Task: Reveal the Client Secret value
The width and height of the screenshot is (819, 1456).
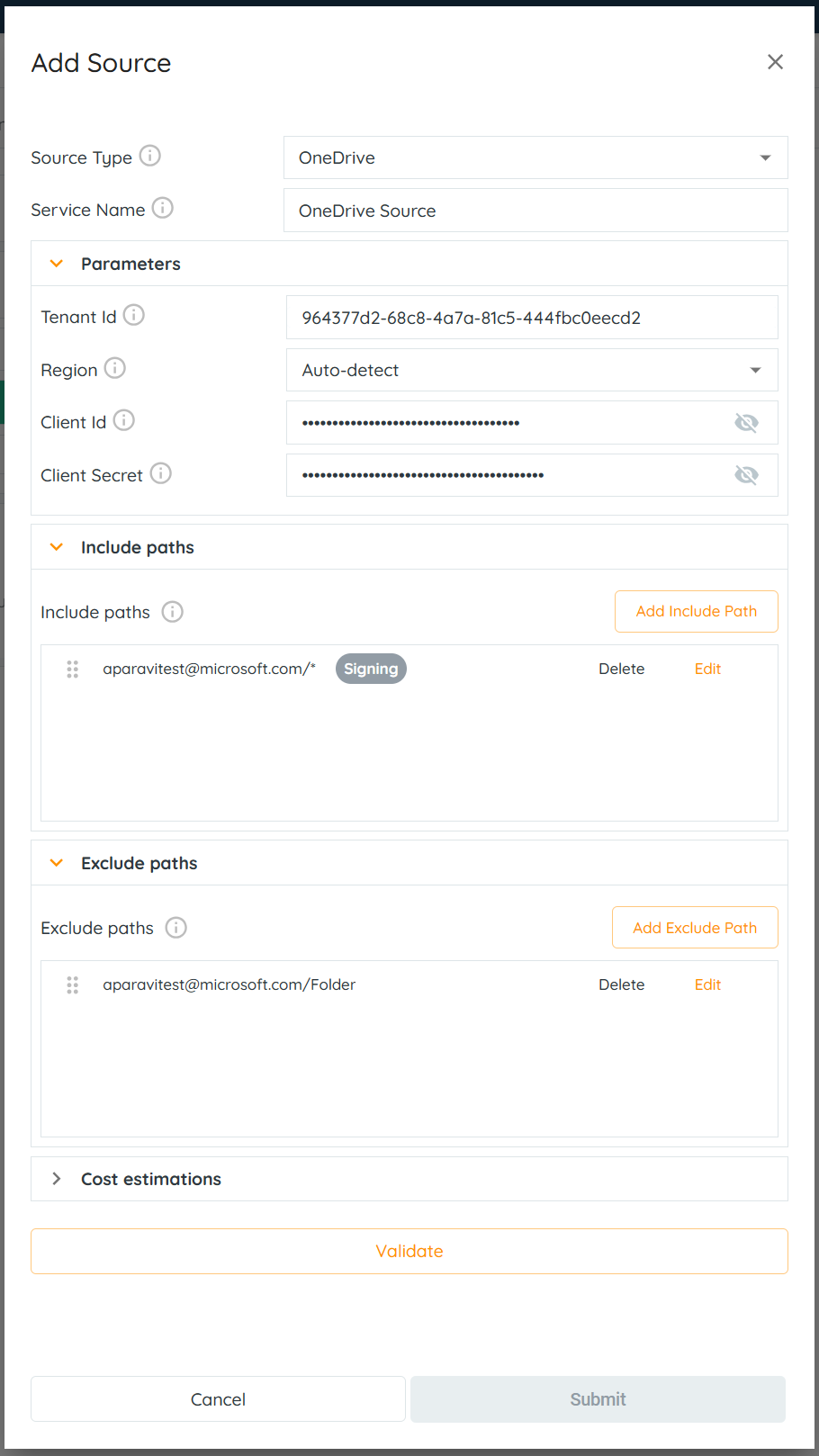Action: click(746, 475)
